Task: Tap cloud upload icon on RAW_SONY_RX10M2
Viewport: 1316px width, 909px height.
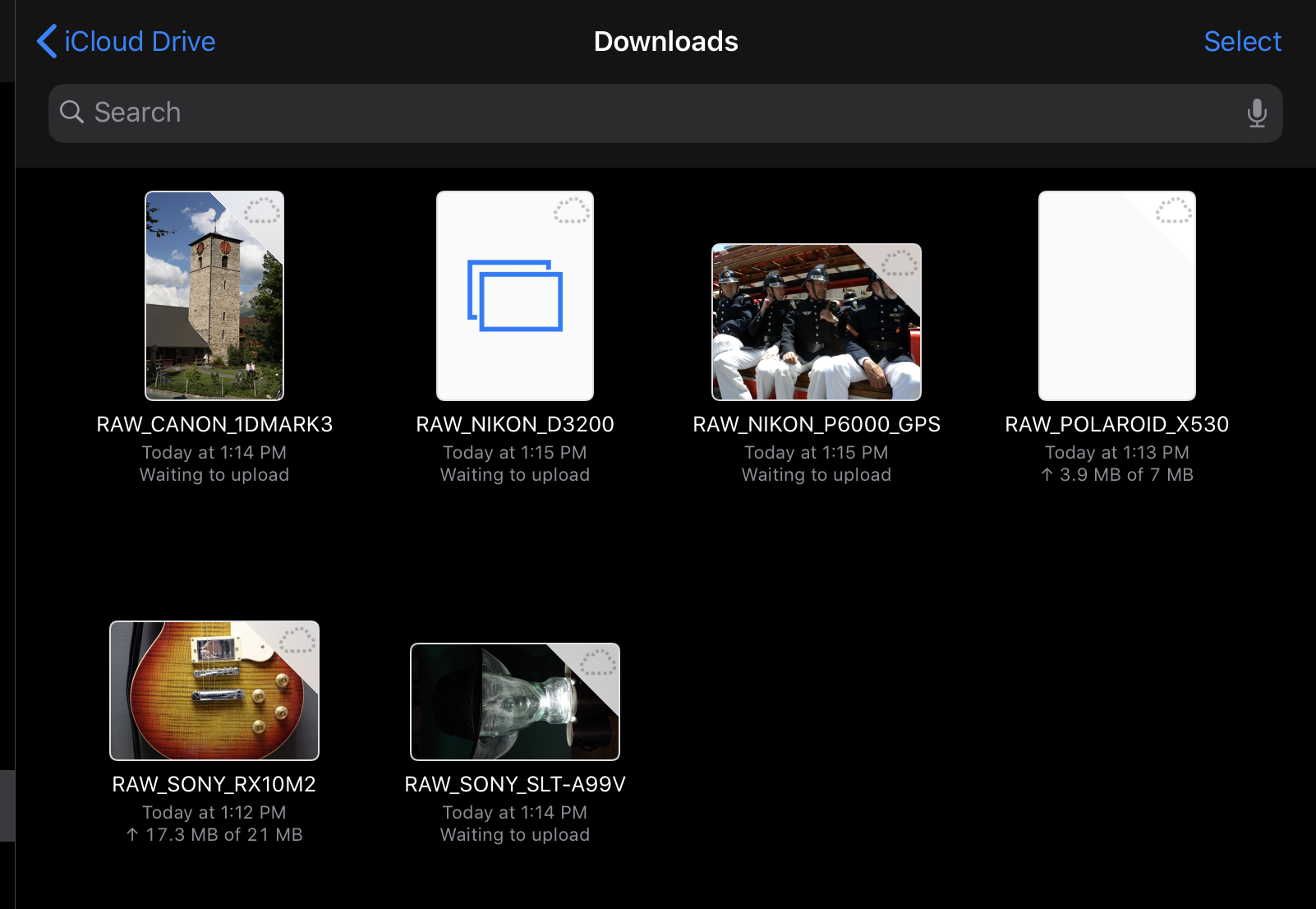Action: 297,641
